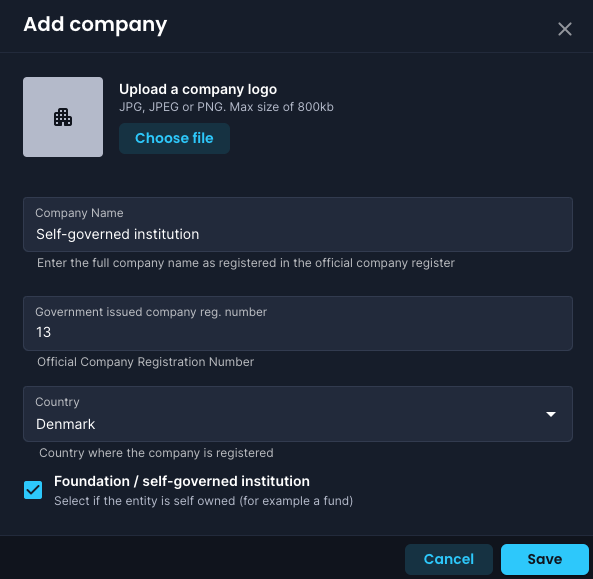Click the self owned entity helper text
This screenshot has width=593, height=579.
point(203,501)
